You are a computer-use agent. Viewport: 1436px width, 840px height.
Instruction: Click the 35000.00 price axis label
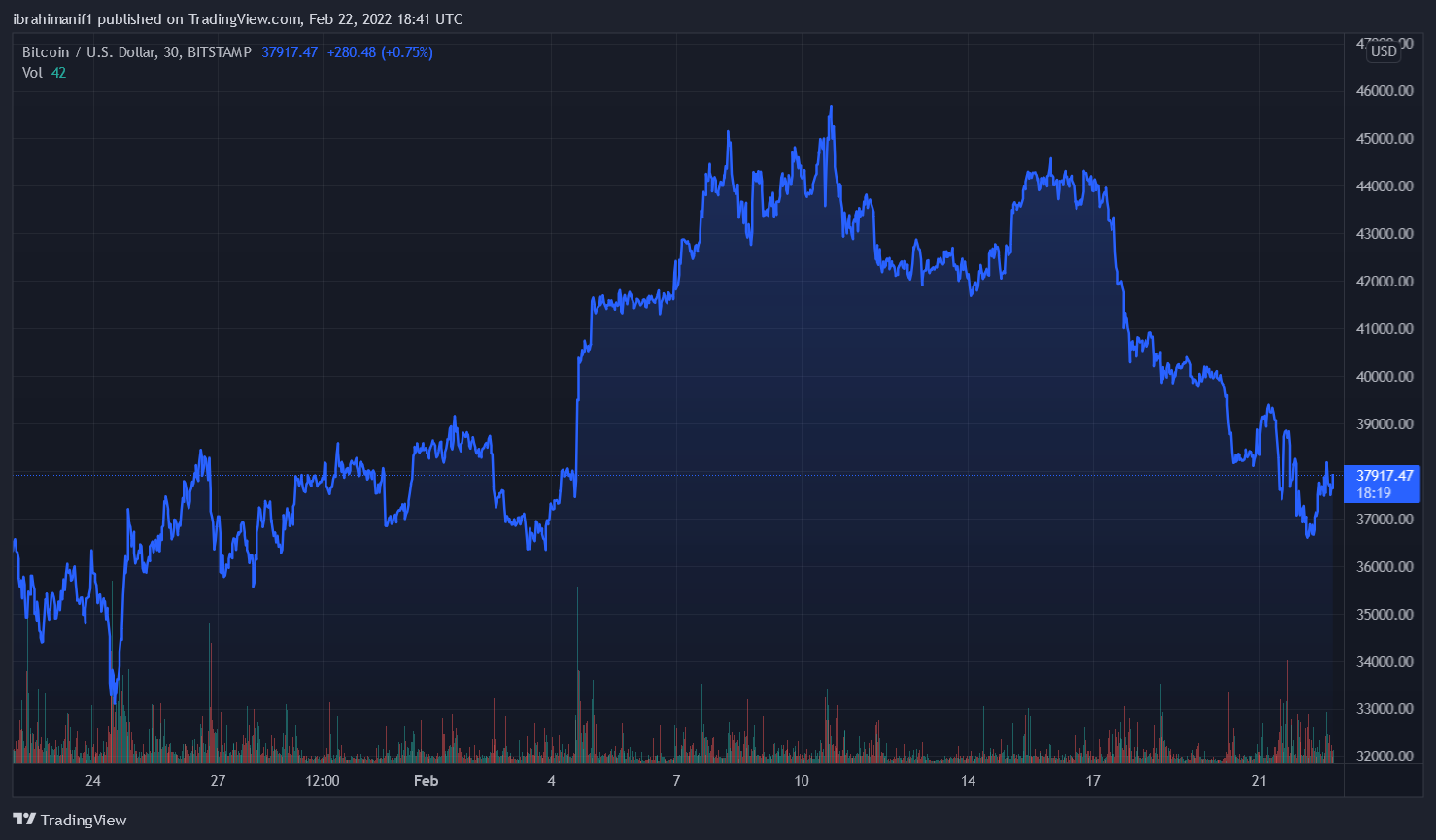(1385, 614)
